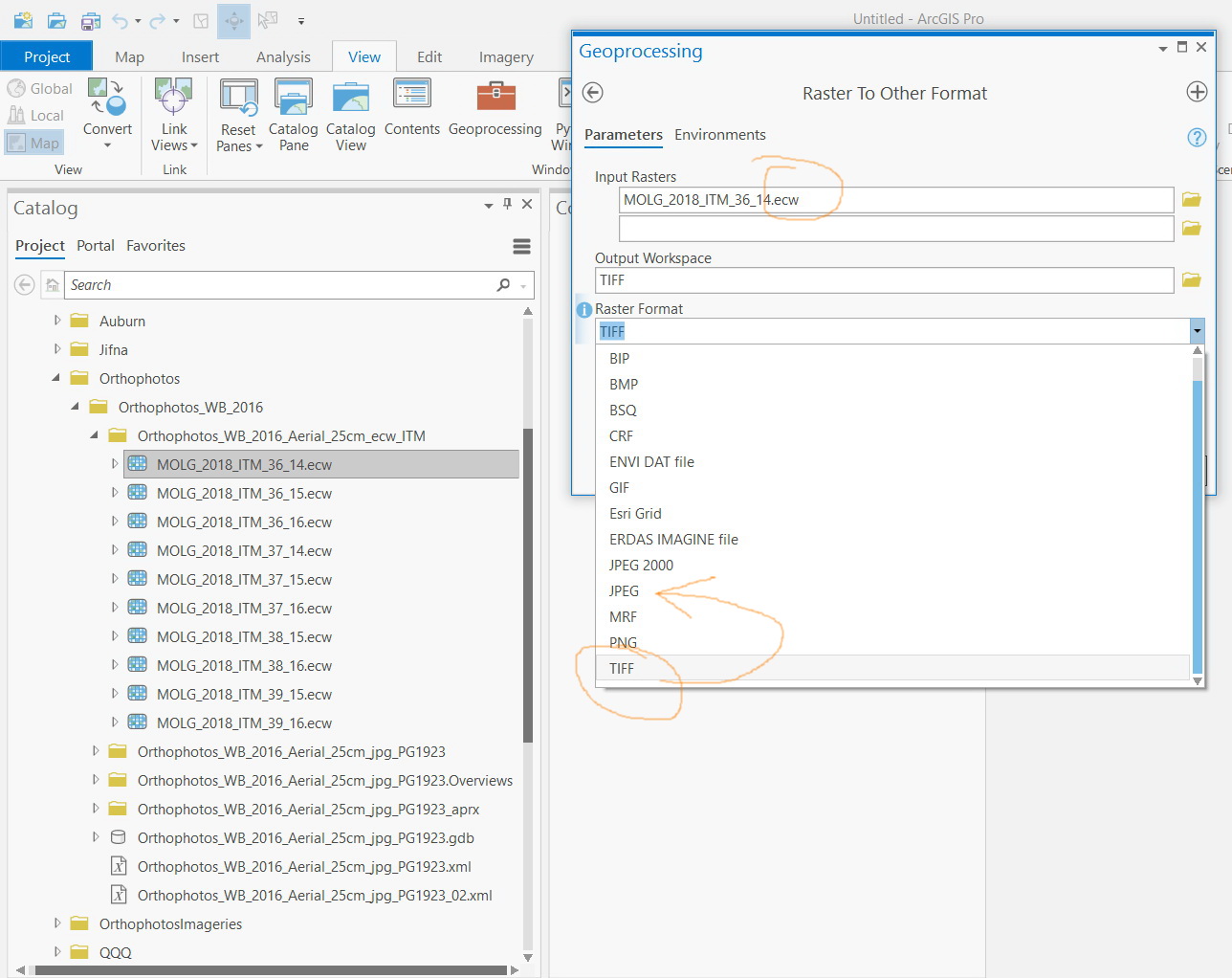The width and height of the screenshot is (1232, 978).
Task: Click the Explore tool icon in quick access toolbar
Action: (233, 20)
